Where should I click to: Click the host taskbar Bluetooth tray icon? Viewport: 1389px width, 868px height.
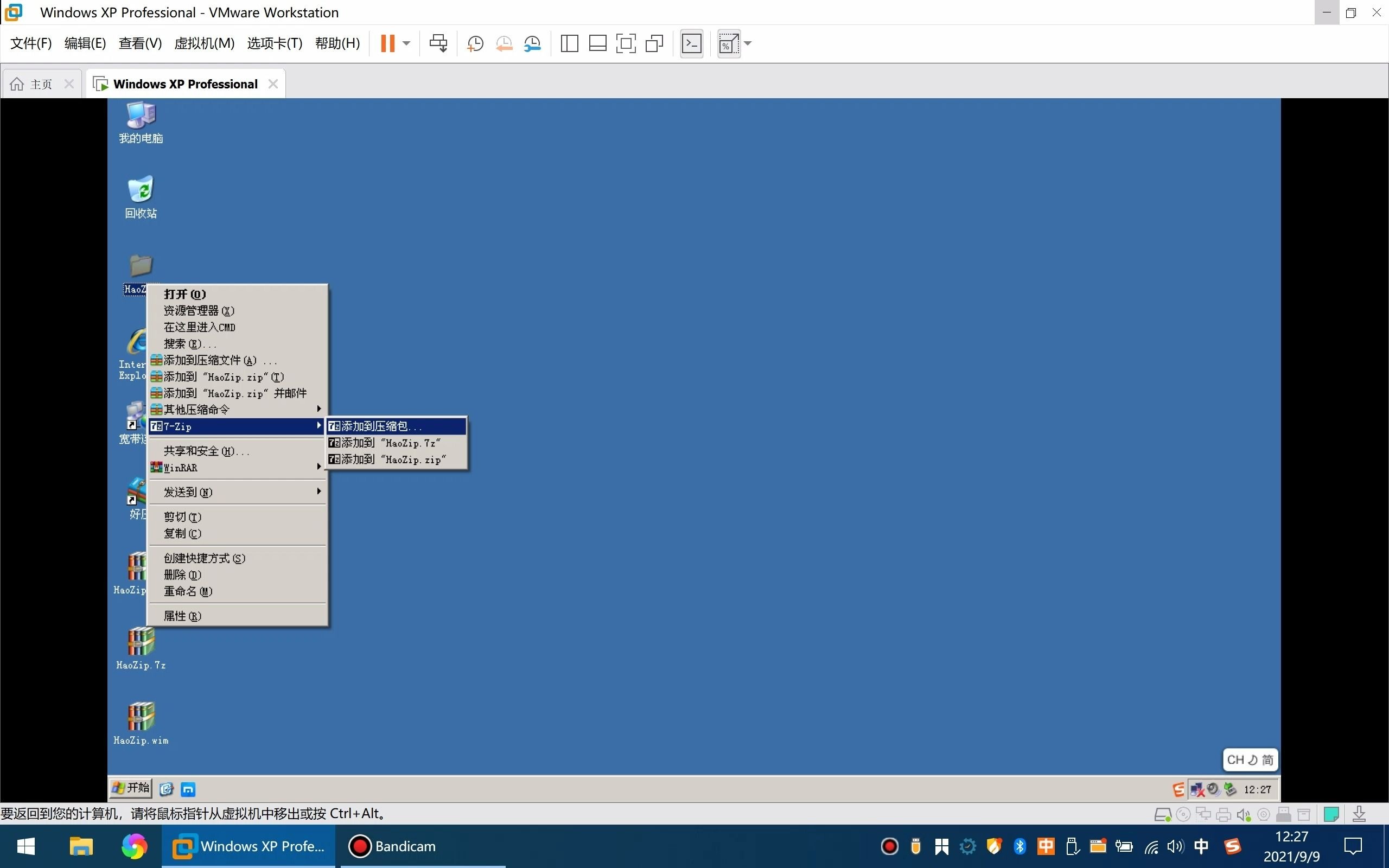coord(1020,846)
